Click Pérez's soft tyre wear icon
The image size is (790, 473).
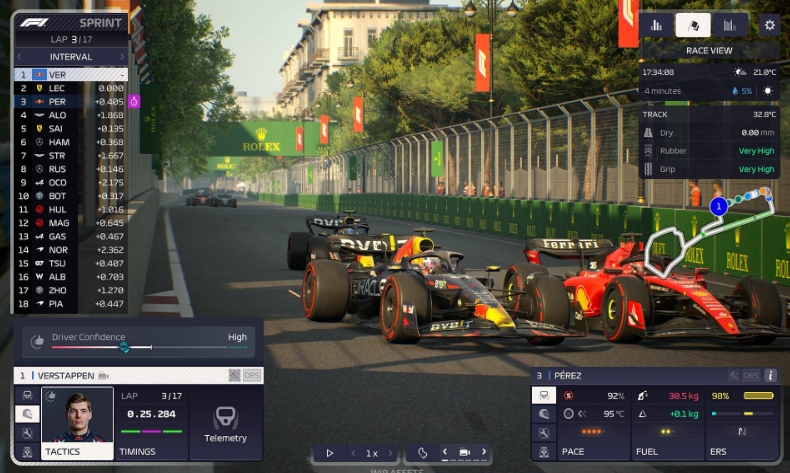pyautogui.click(x=568, y=396)
